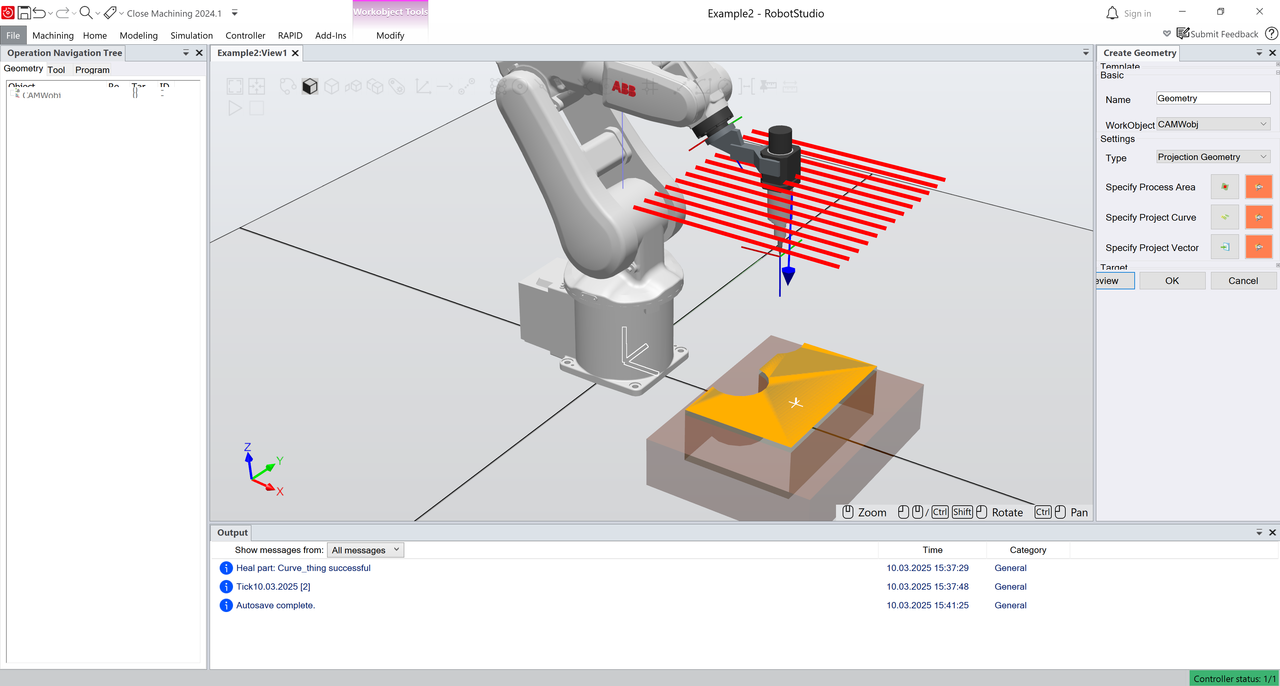The image size is (1280, 686).
Task: Toggle the highlighted solid cube selection mode
Action: coord(310,86)
